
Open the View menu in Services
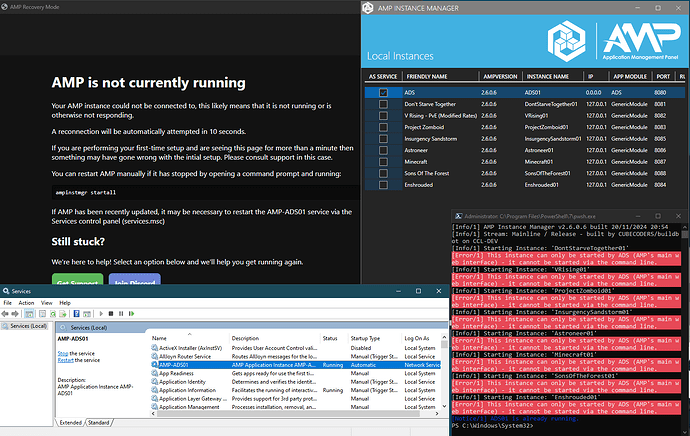(x=47, y=303)
